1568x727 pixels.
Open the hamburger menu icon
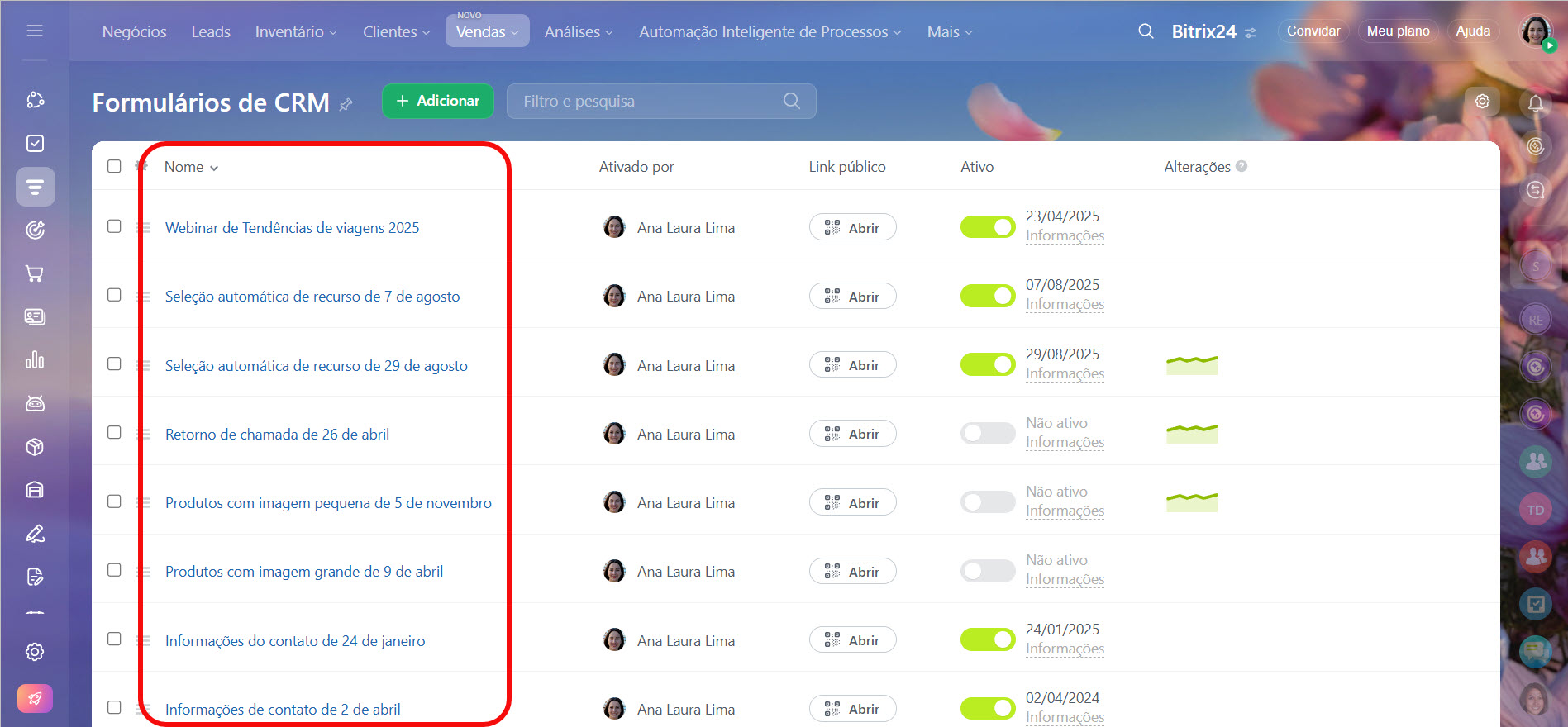coord(35,31)
